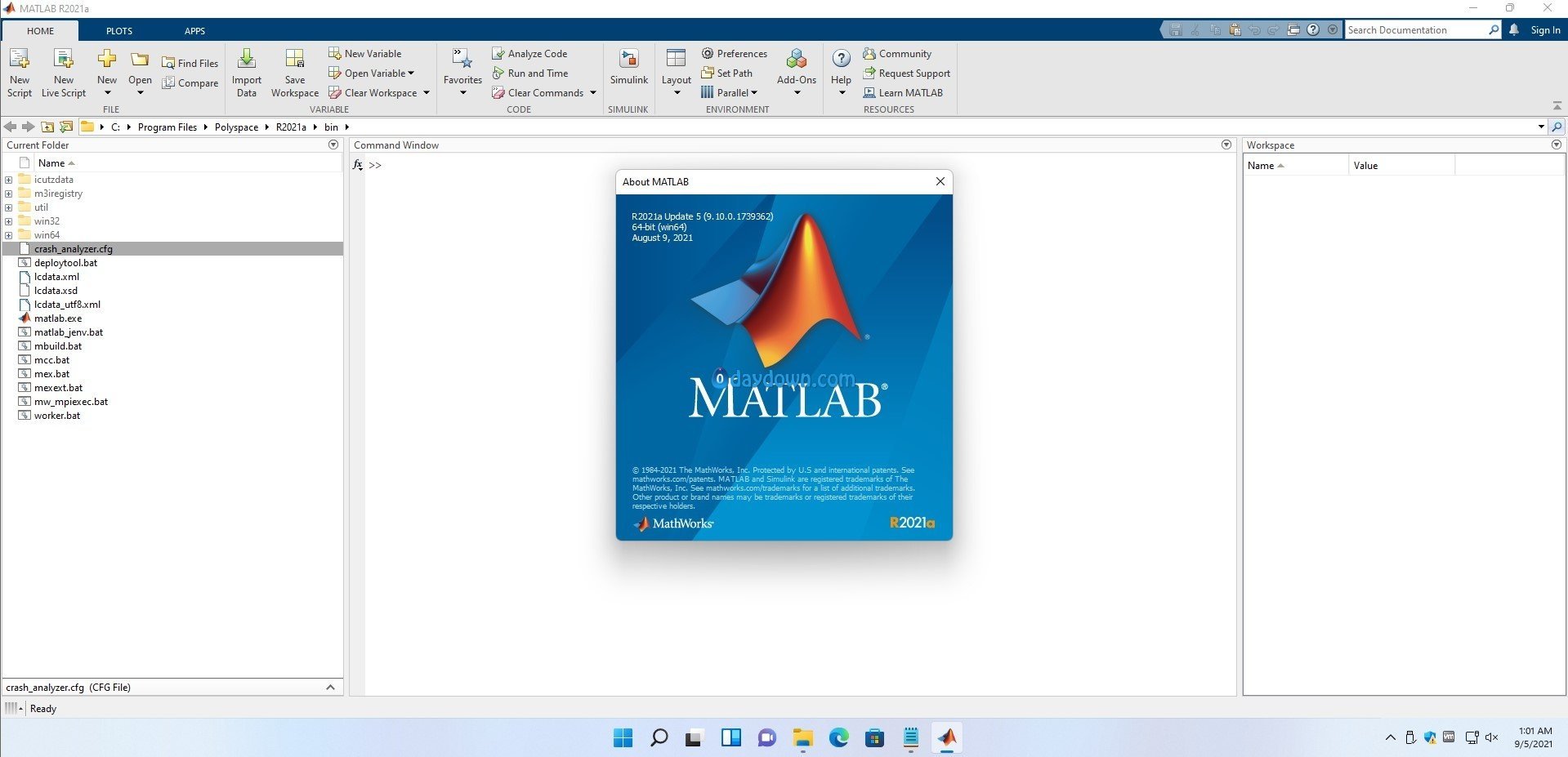Open Microsoft Edge from taskbar
Viewport: 1568px width, 757px height.
coord(839,738)
